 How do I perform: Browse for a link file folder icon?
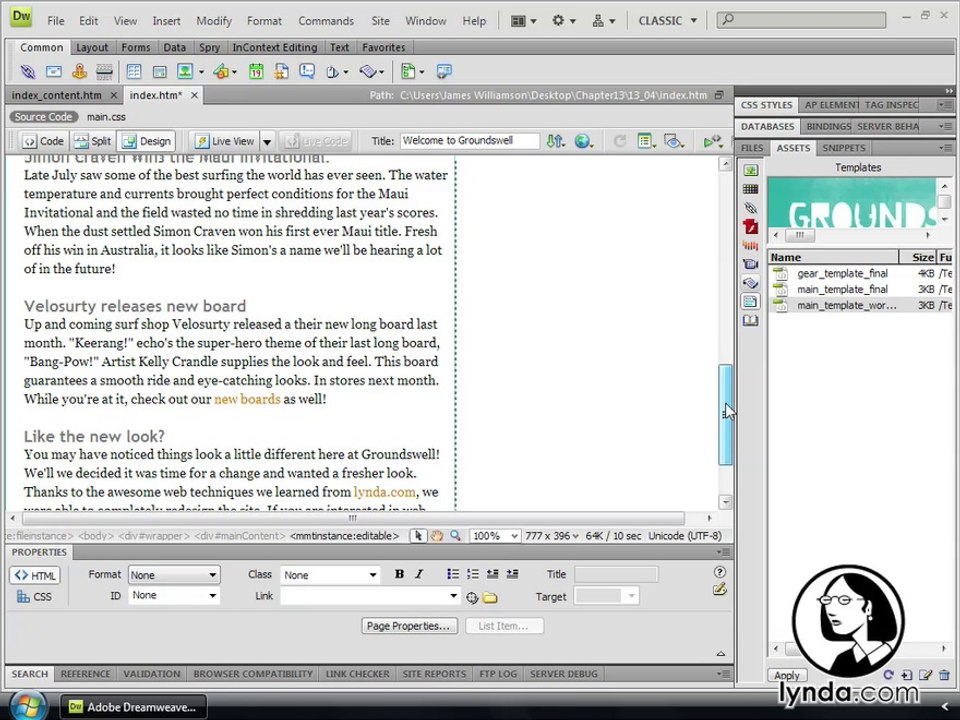click(x=490, y=598)
